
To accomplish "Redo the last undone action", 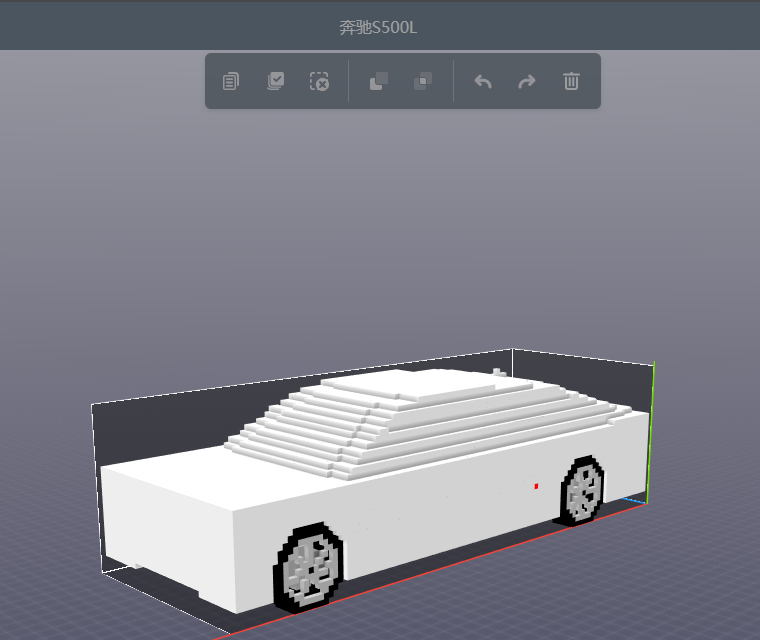I will (x=527, y=81).
